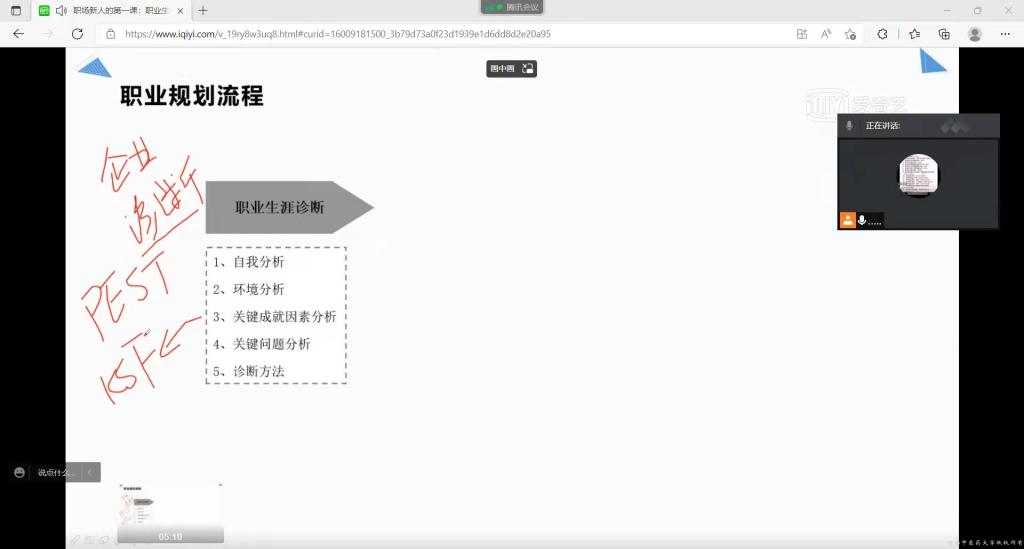Click the 腾讯会议 indicator at top
This screenshot has width=1024, height=549.
(511, 7)
